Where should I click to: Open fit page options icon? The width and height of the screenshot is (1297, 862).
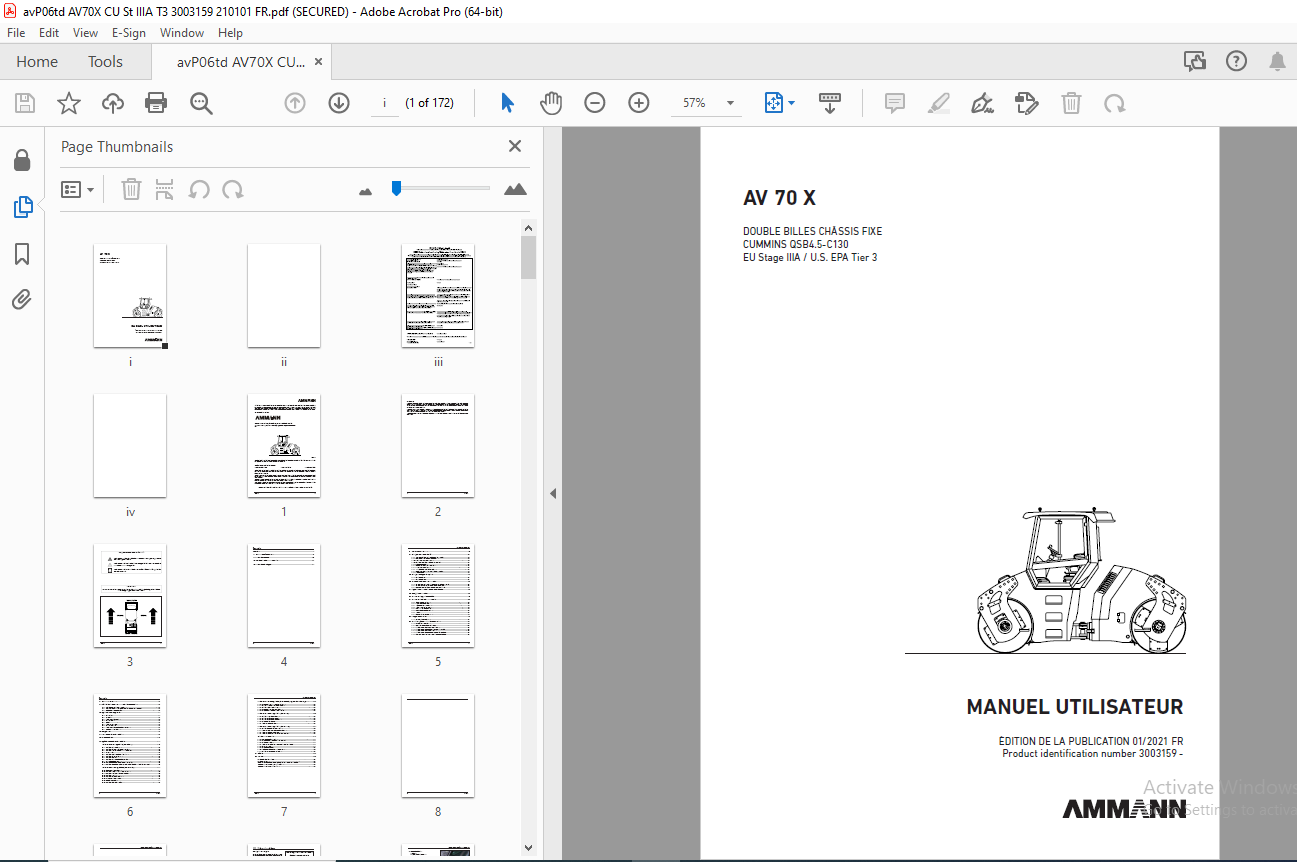pyautogui.click(x=779, y=103)
